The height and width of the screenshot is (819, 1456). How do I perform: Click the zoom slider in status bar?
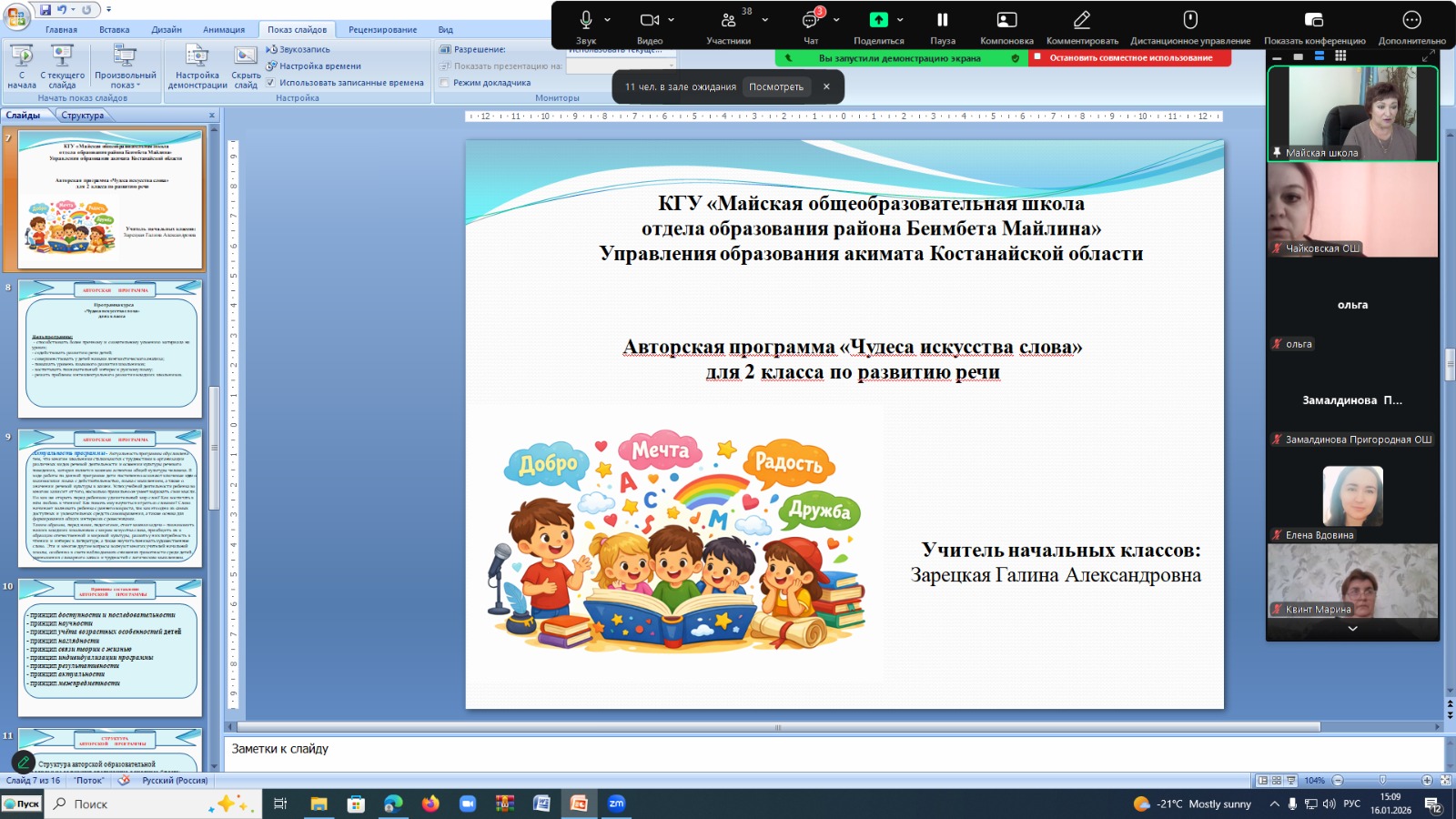click(x=1382, y=781)
